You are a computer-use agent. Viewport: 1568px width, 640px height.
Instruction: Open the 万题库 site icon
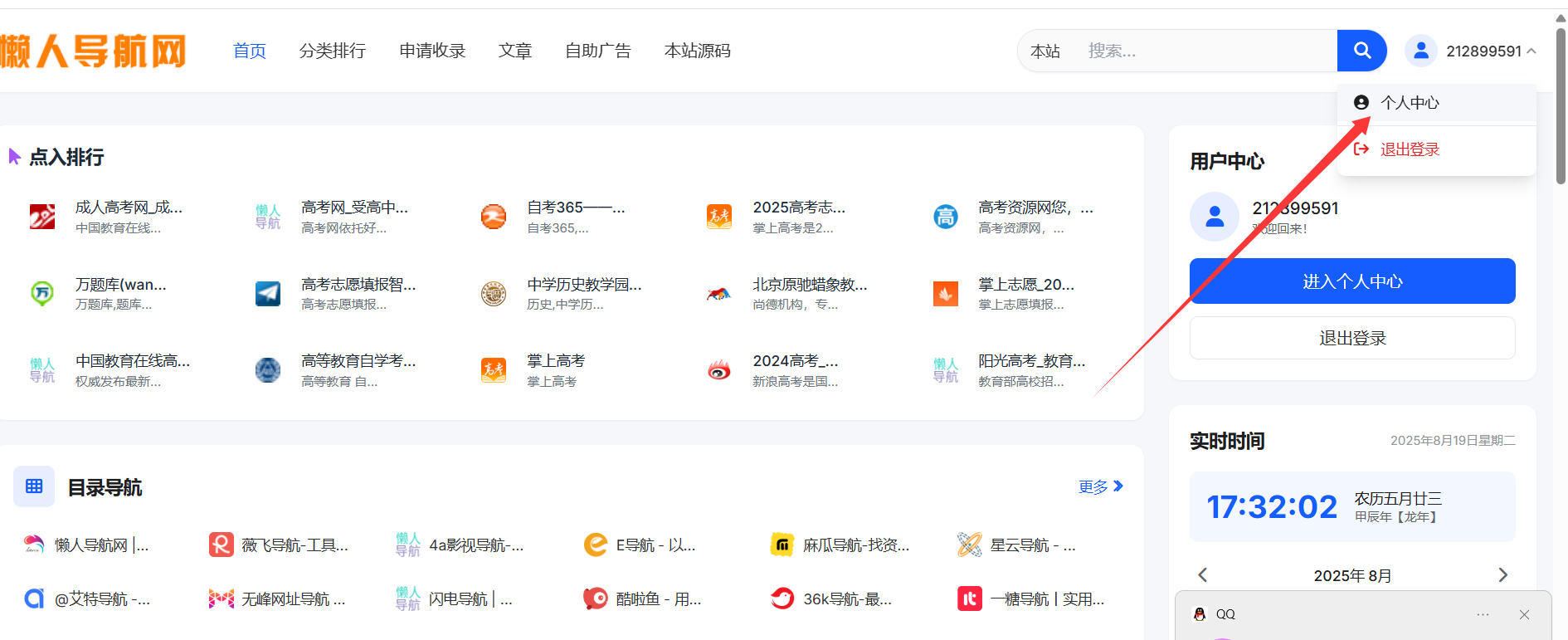coord(42,293)
